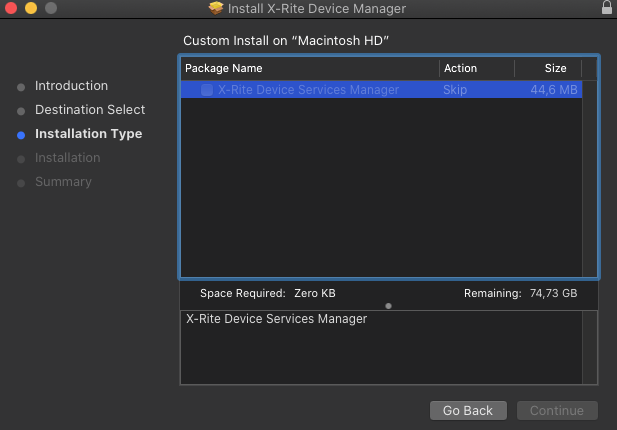
Task: Click the Summary step in the sidebar
Action: click(63, 182)
